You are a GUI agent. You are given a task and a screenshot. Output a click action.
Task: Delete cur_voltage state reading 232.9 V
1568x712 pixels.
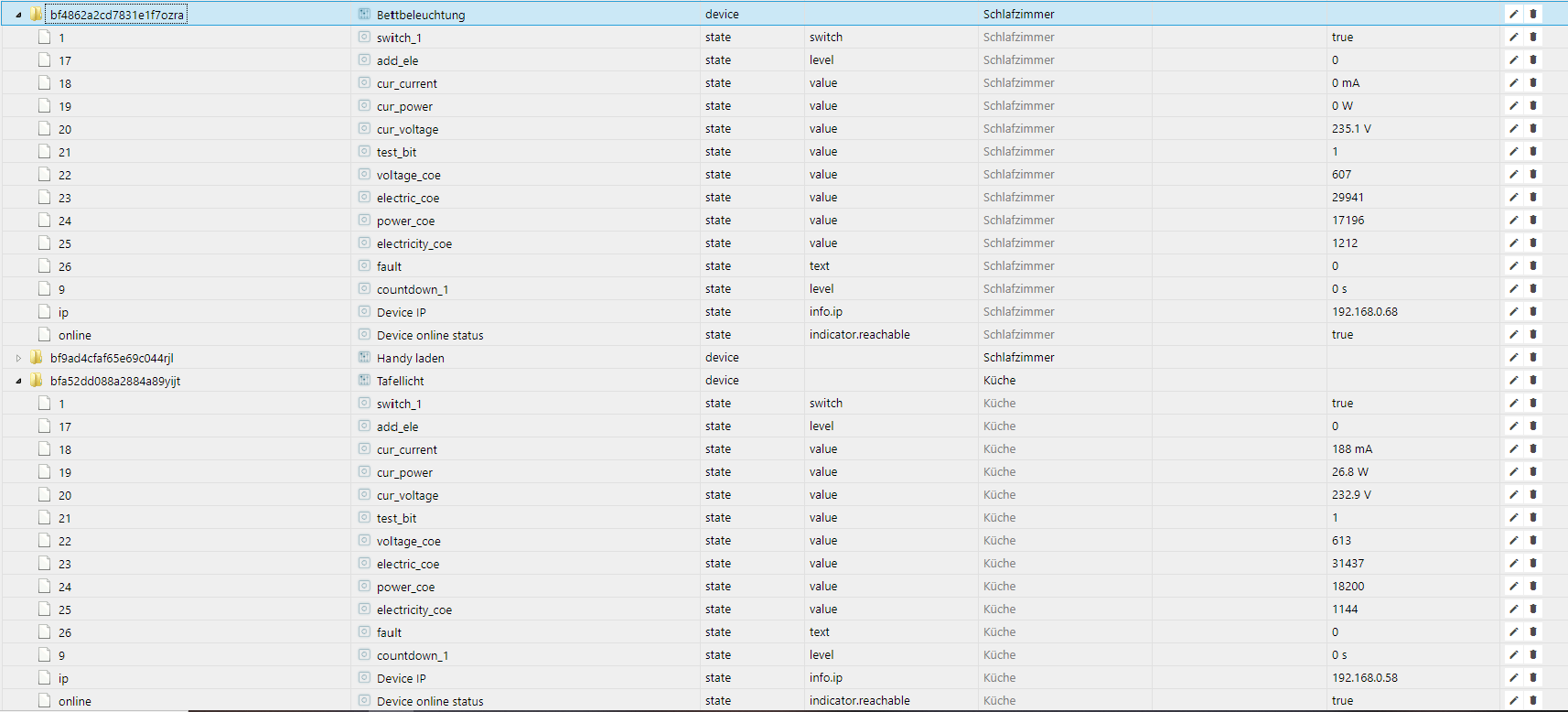coord(1533,495)
